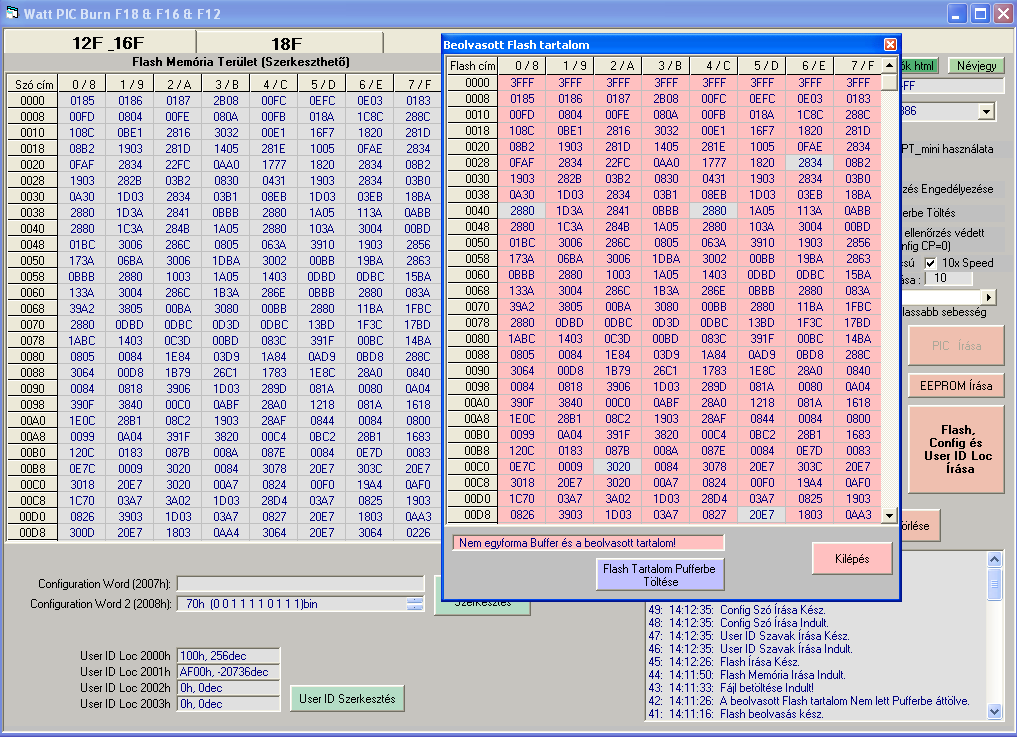Select highlighted cell 3020 in dialog row 00C0
The height and width of the screenshot is (737, 1017).
pos(618,466)
